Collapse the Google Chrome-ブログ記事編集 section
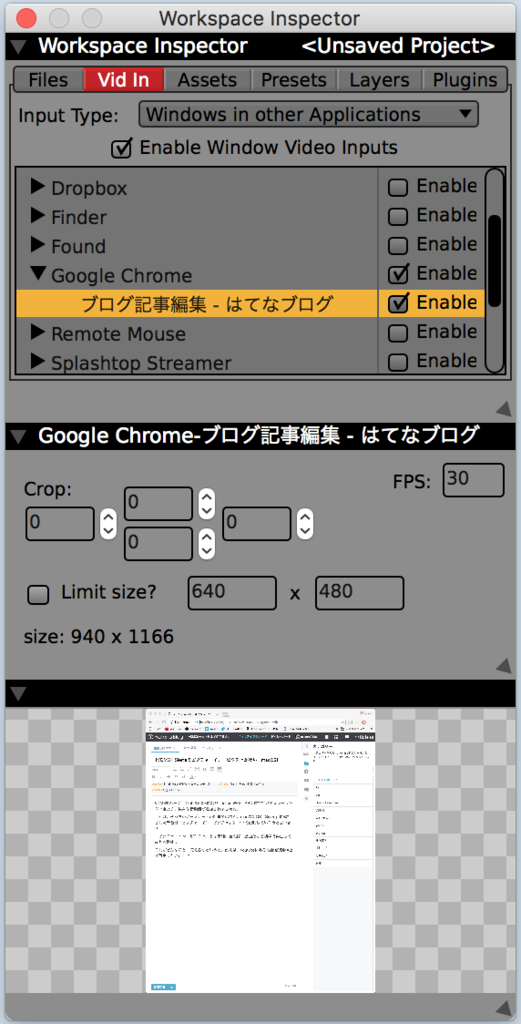Image resolution: width=521 pixels, height=1024 pixels. click(x=18, y=436)
